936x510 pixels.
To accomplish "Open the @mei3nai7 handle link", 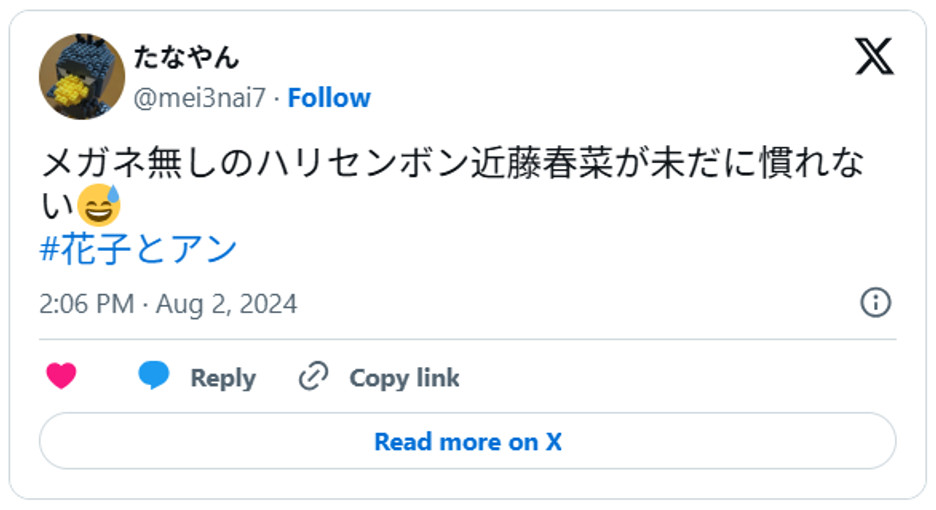I will click(x=200, y=98).
